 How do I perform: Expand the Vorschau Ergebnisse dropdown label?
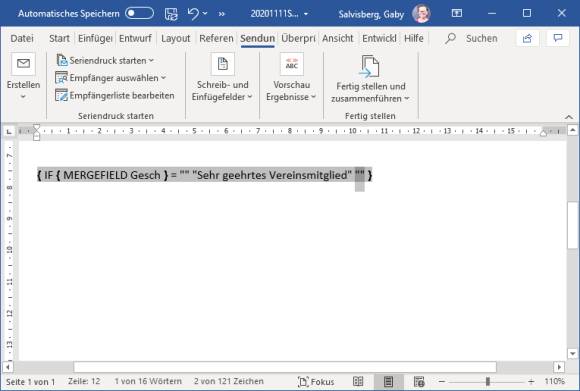coord(291,91)
